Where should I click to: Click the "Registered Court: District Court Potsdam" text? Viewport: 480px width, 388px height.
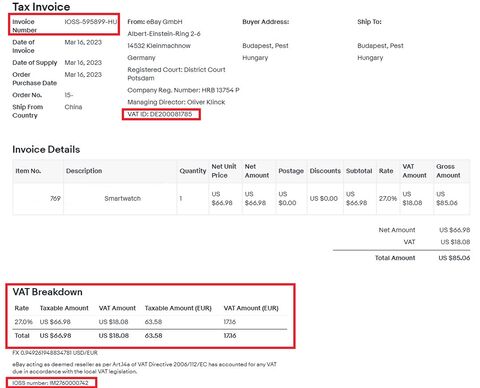pos(176,74)
